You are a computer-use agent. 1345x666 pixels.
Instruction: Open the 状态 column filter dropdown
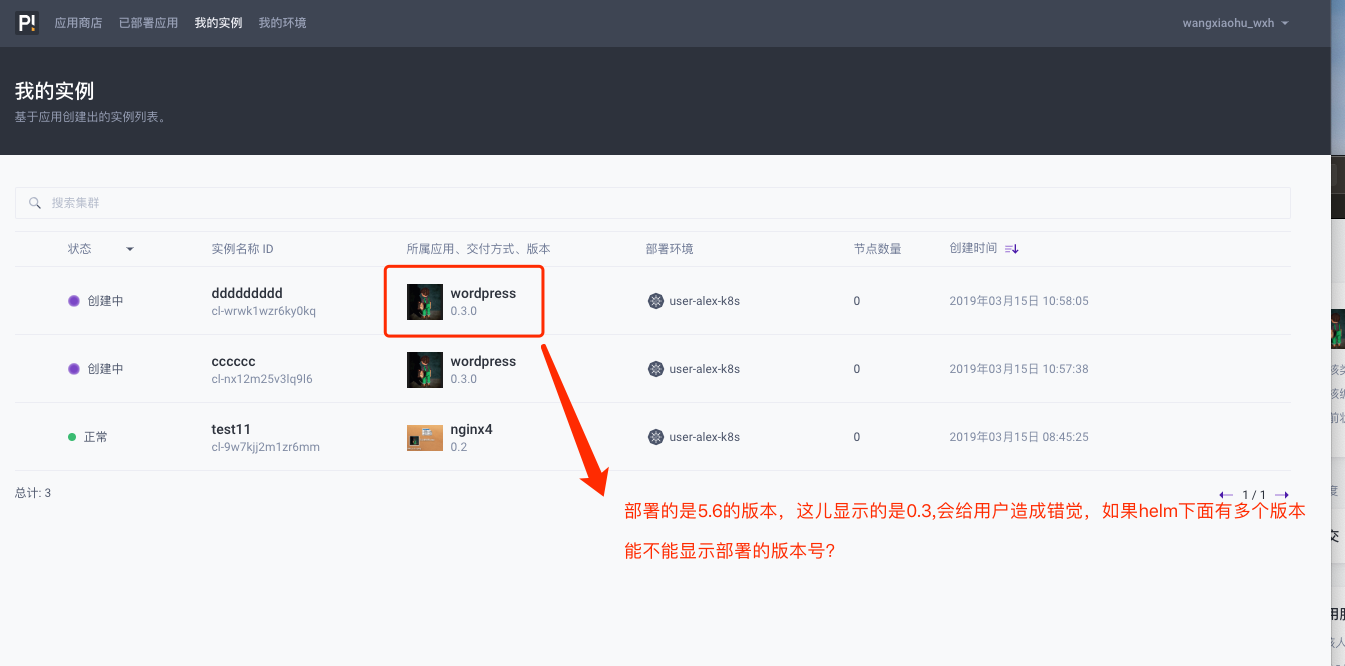coord(129,248)
